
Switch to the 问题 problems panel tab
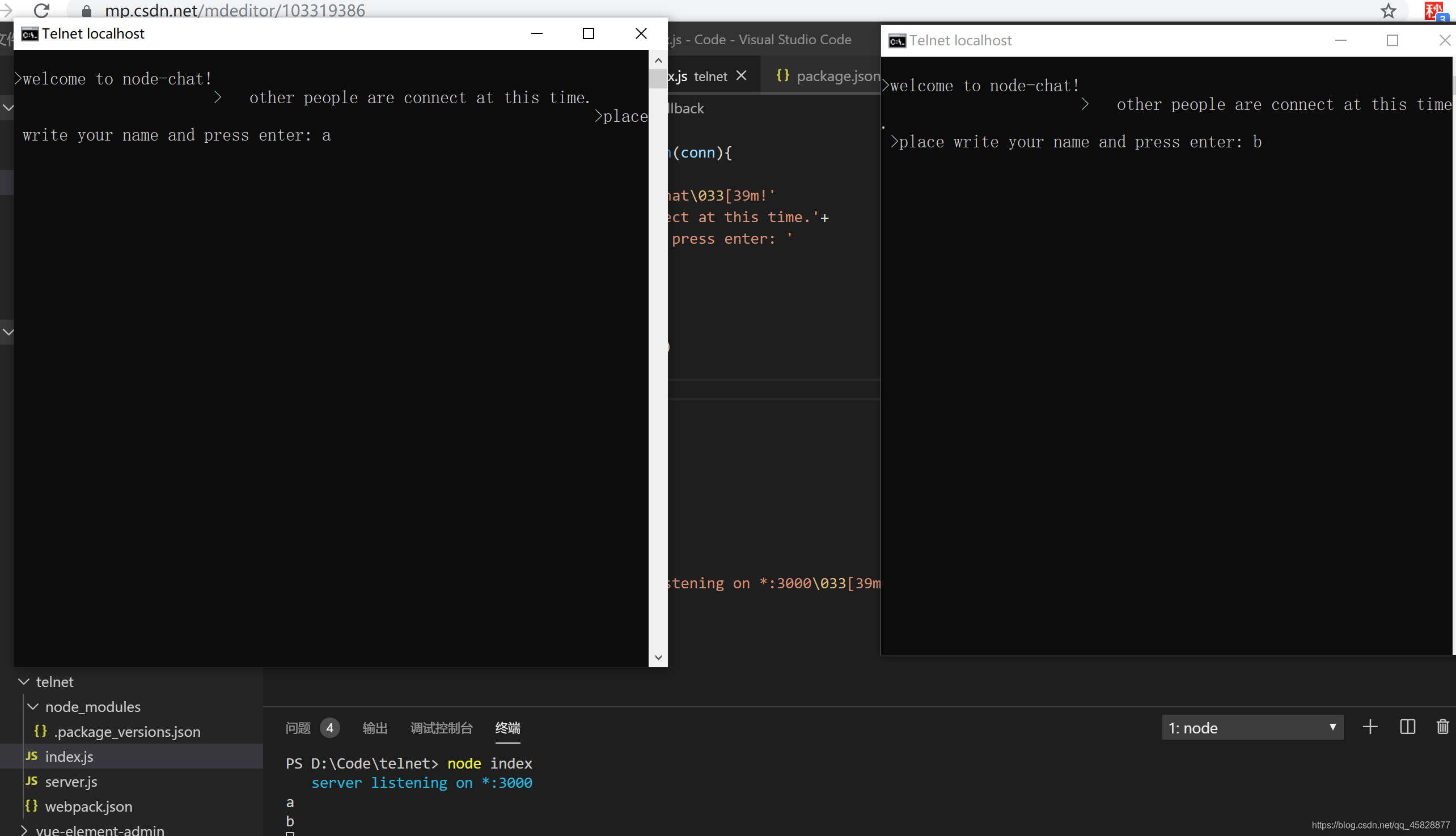pyautogui.click(x=298, y=728)
